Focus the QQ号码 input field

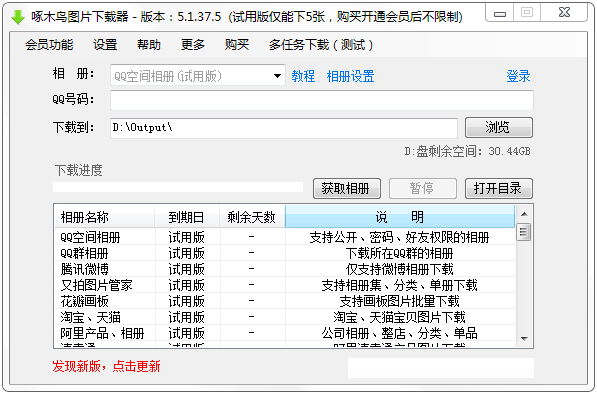(322, 101)
